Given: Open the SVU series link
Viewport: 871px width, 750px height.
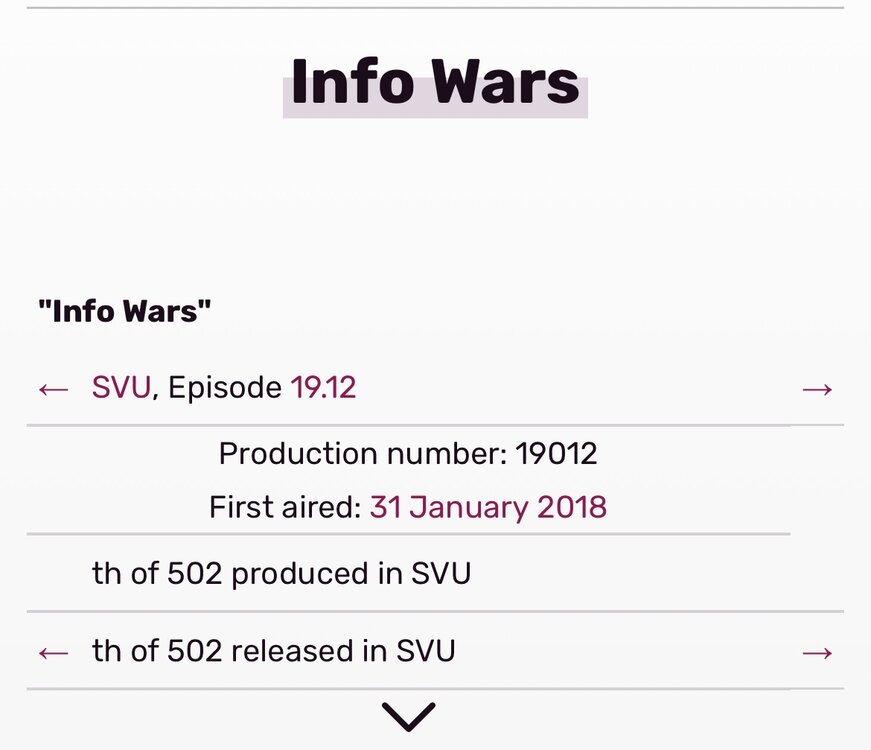Looking at the screenshot, I should (121, 388).
